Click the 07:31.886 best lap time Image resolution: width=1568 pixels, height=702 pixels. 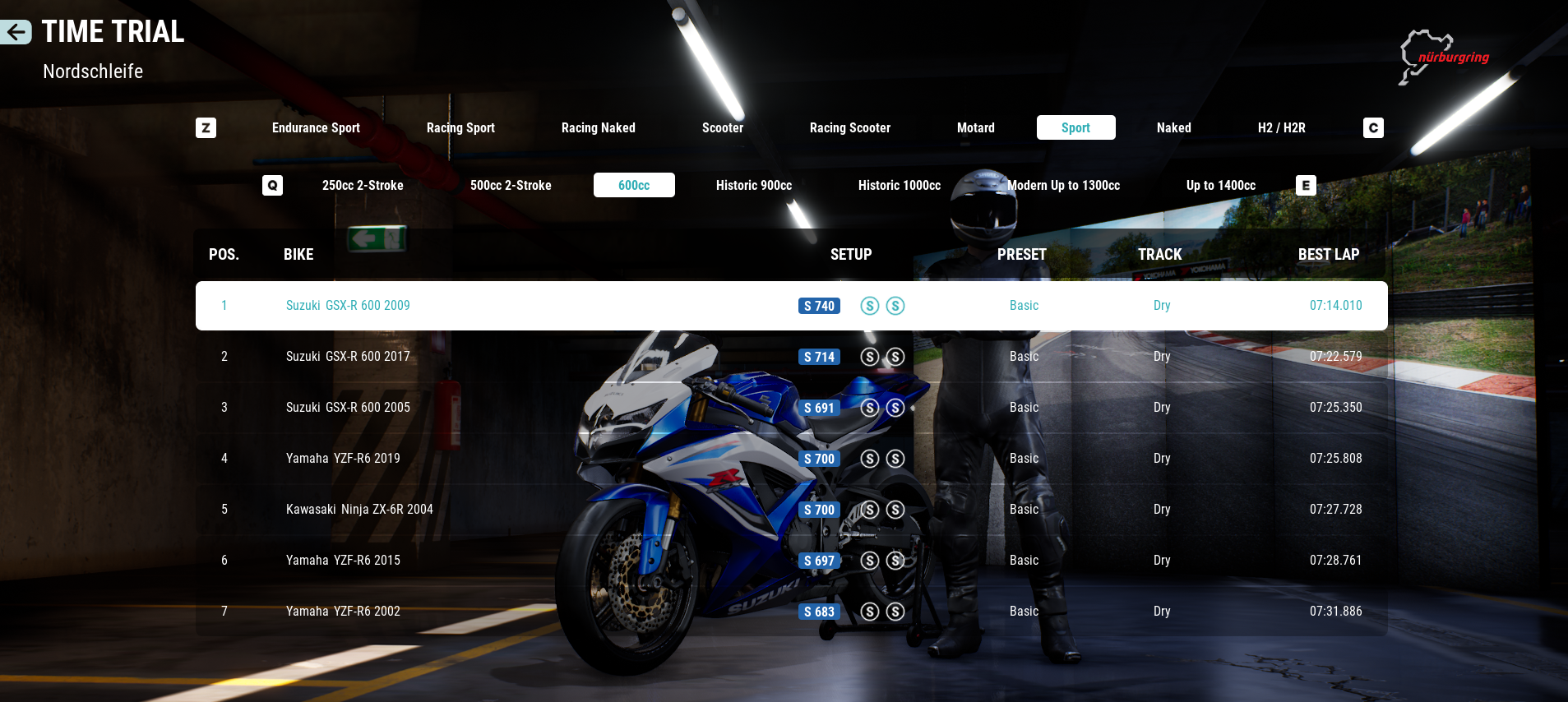pyautogui.click(x=1336, y=612)
